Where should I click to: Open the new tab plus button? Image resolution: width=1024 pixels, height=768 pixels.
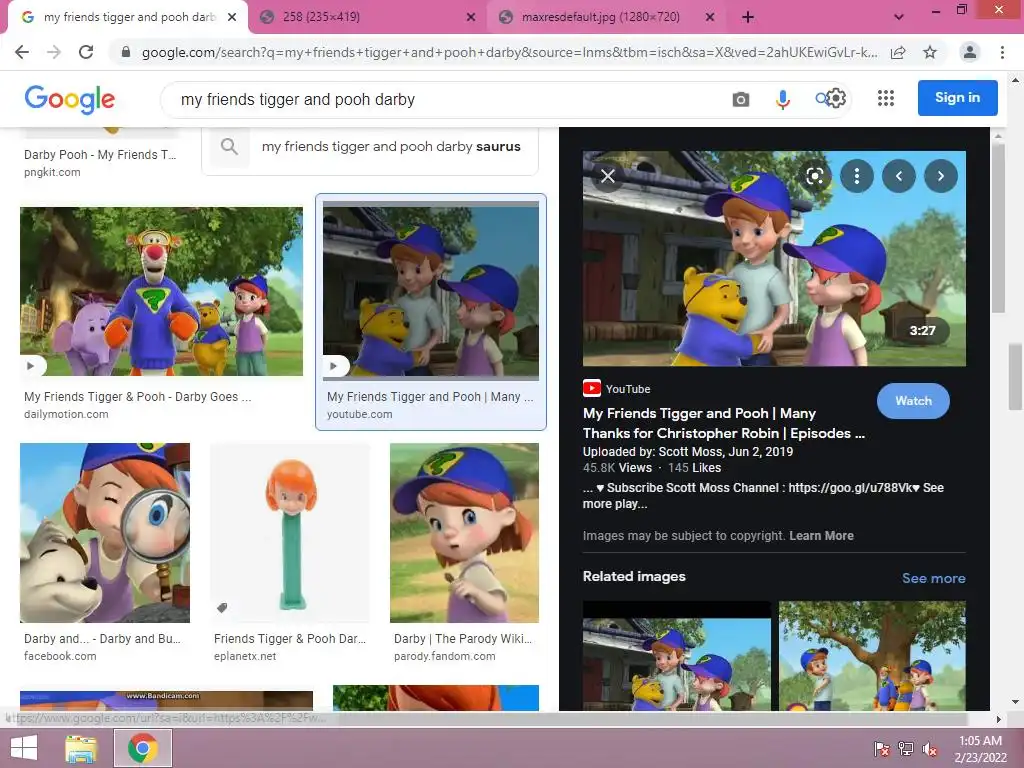[x=748, y=17]
